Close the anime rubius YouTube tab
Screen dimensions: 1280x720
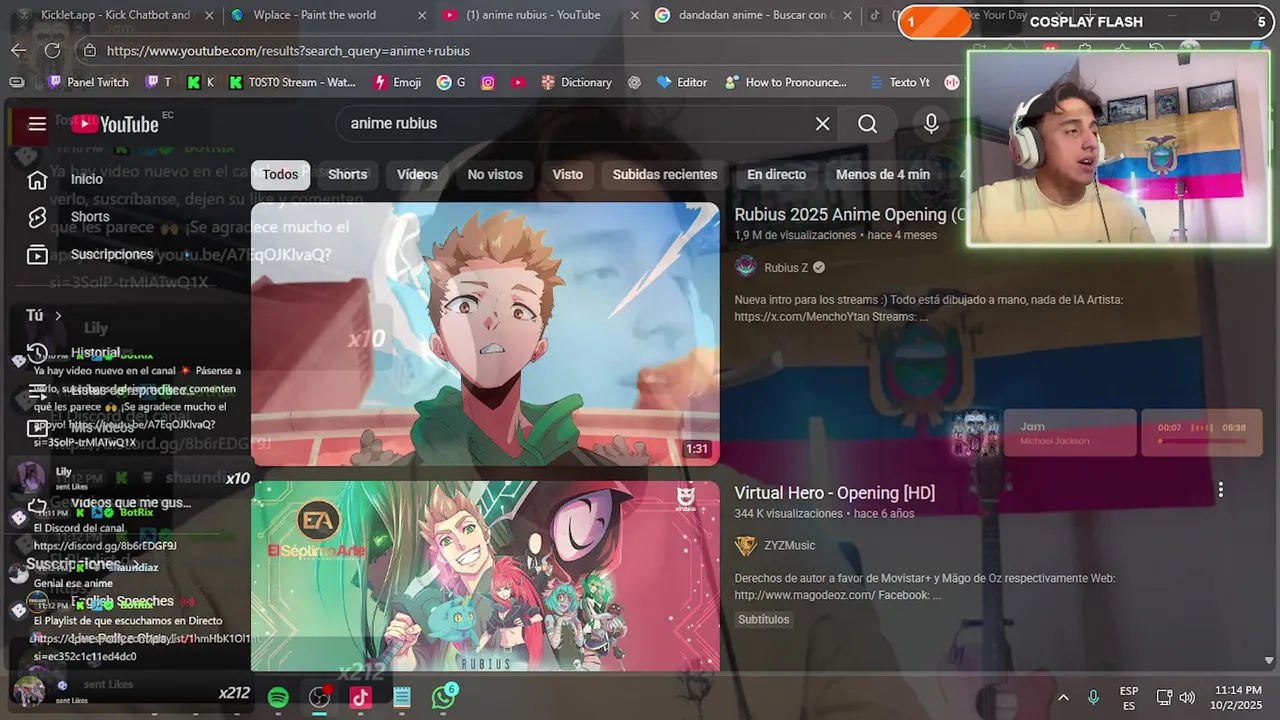pos(634,15)
